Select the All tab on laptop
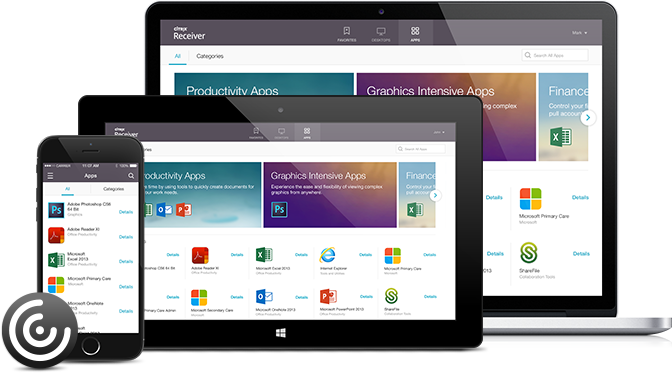 point(177,56)
